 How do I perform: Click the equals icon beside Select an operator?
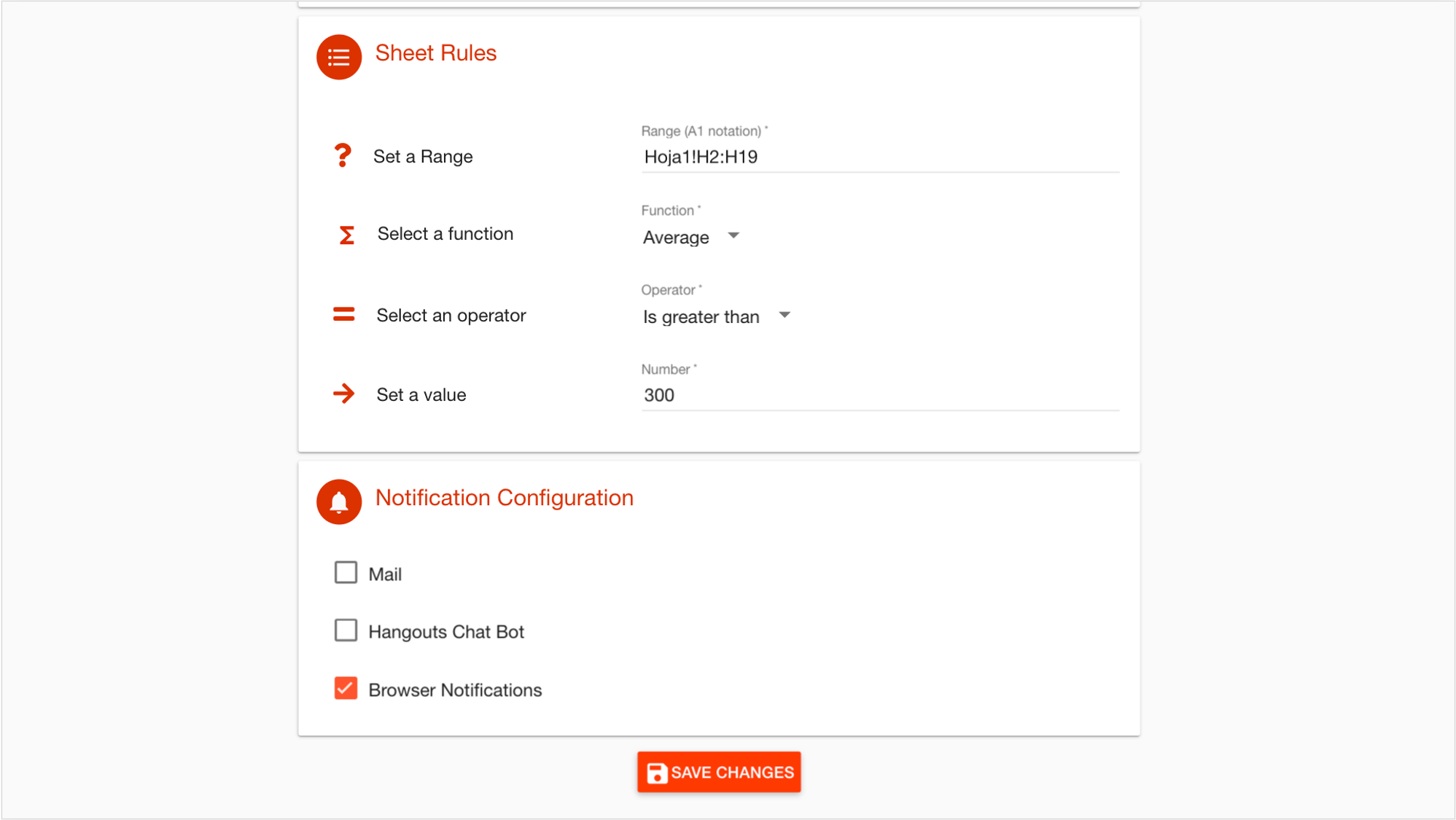[x=343, y=314]
